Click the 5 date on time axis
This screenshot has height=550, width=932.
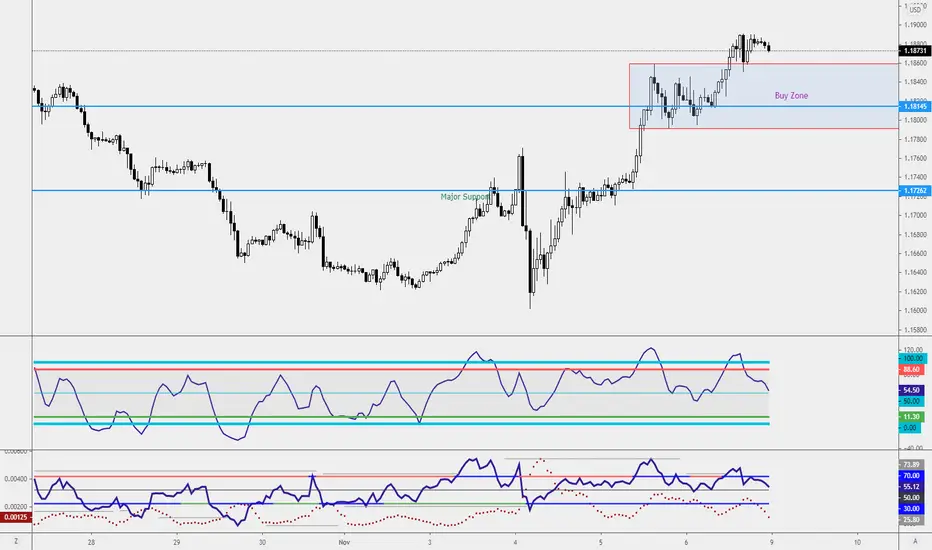(601, 542)
